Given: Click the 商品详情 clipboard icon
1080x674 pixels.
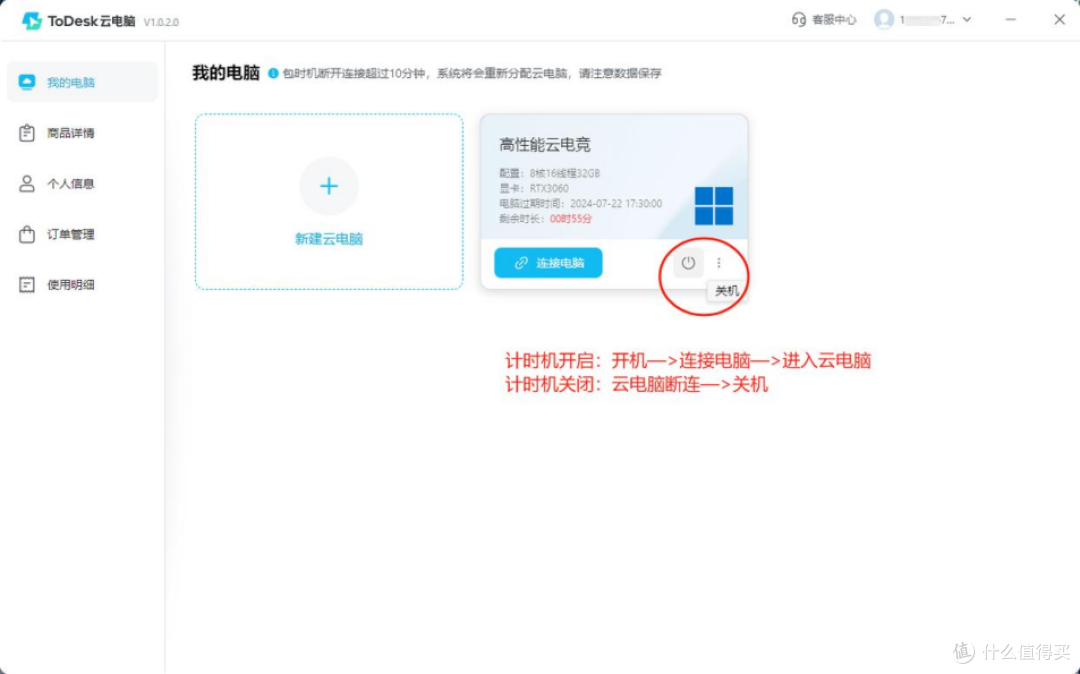Looking at the screenshot, I should tap(27, 133).
